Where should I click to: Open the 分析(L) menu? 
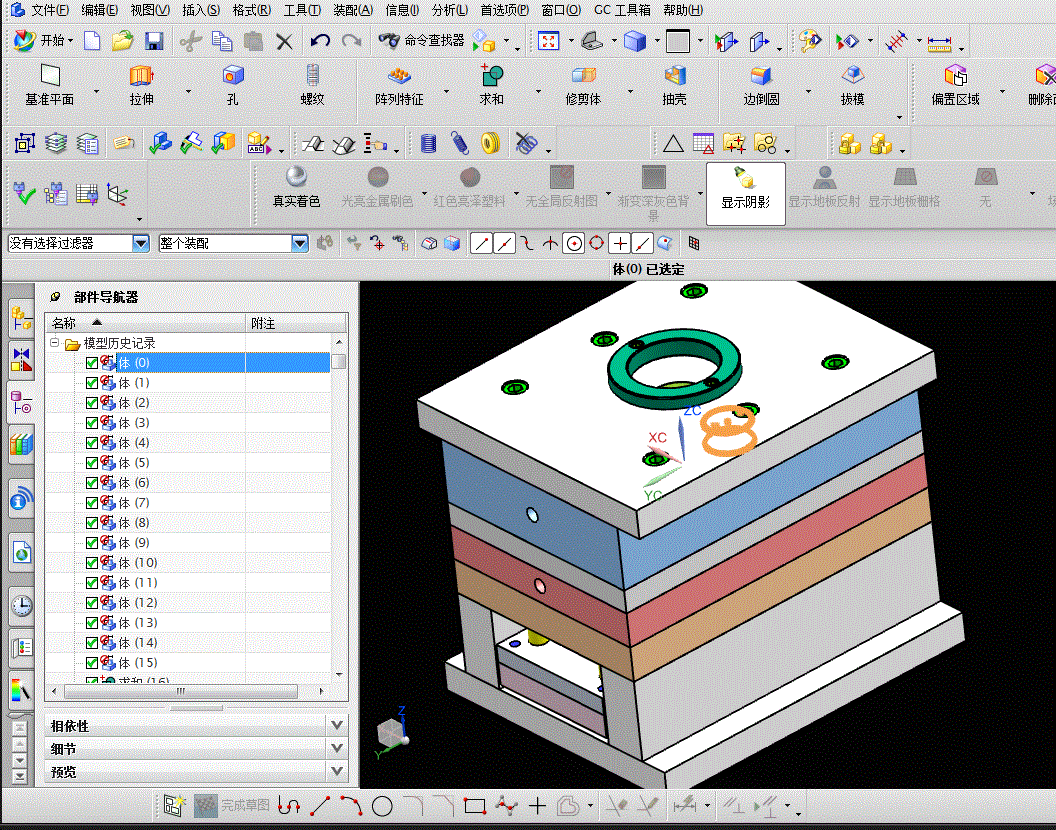coord(450,9)
